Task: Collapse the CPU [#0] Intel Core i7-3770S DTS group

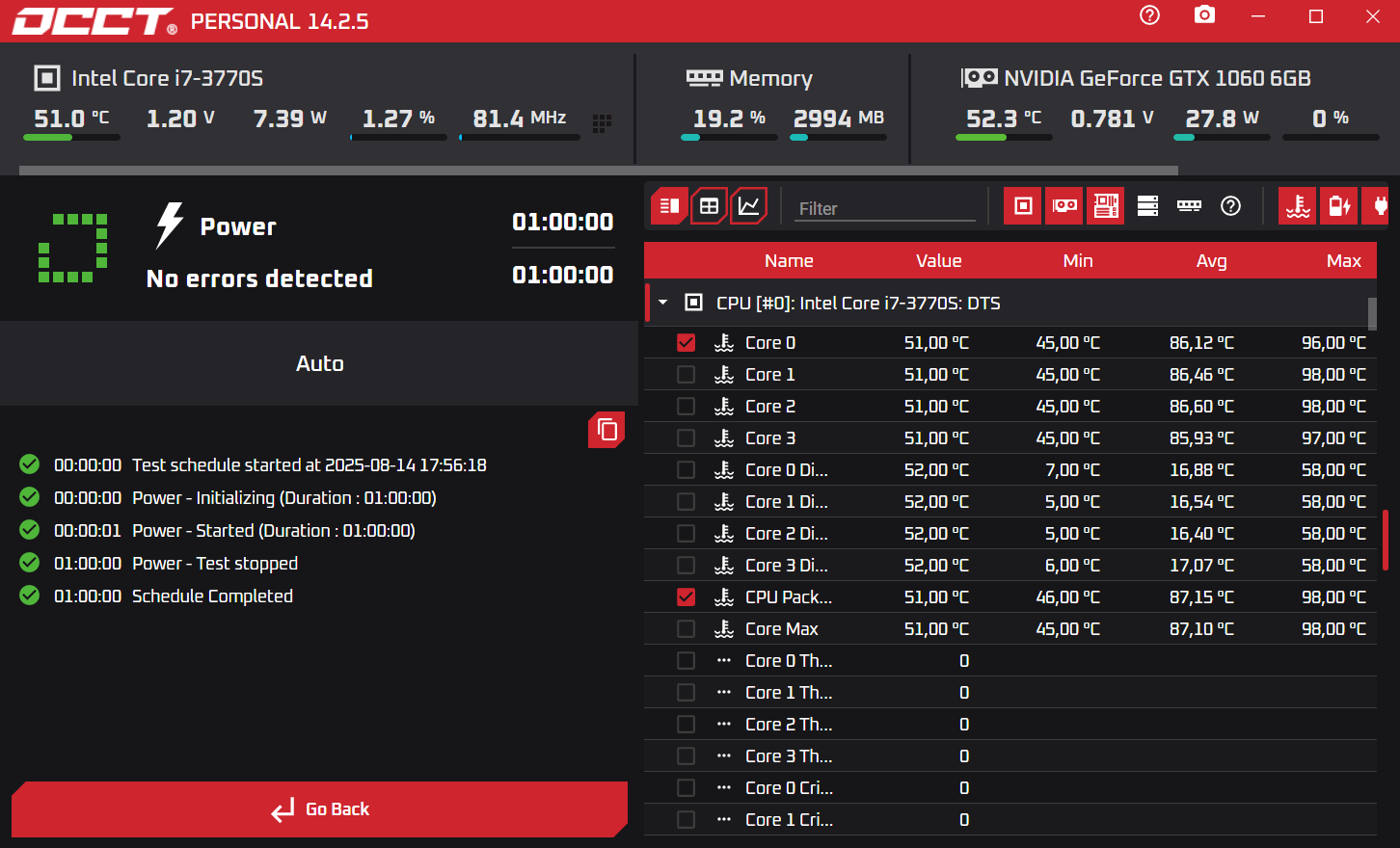Action: 662,303
